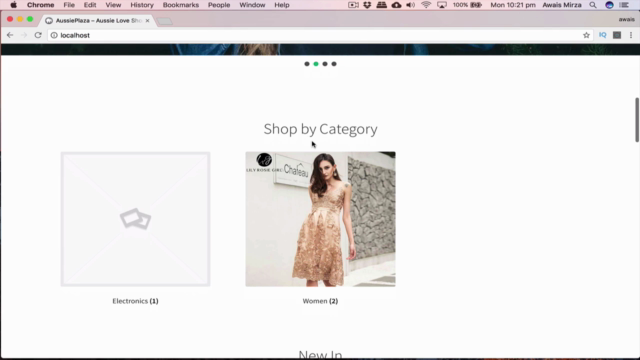Click the dark square extension icon
Viewport: 640px width, 360px height.
(x=617, y=35)
